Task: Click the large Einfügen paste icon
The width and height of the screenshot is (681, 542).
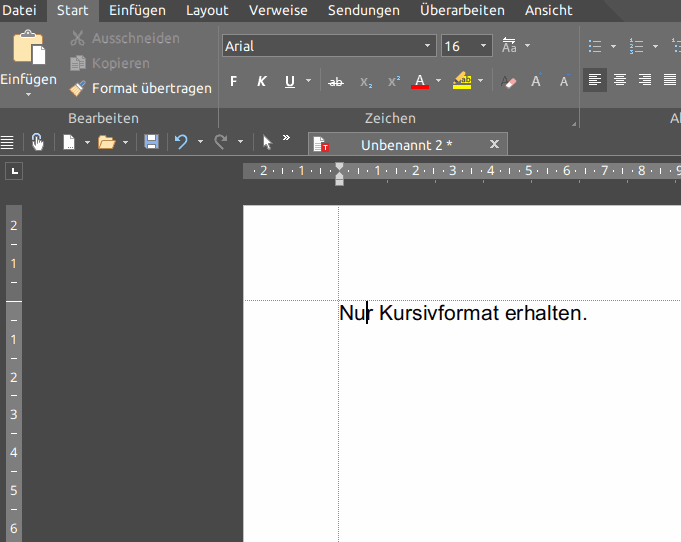Action: click(x=29, y=47)
